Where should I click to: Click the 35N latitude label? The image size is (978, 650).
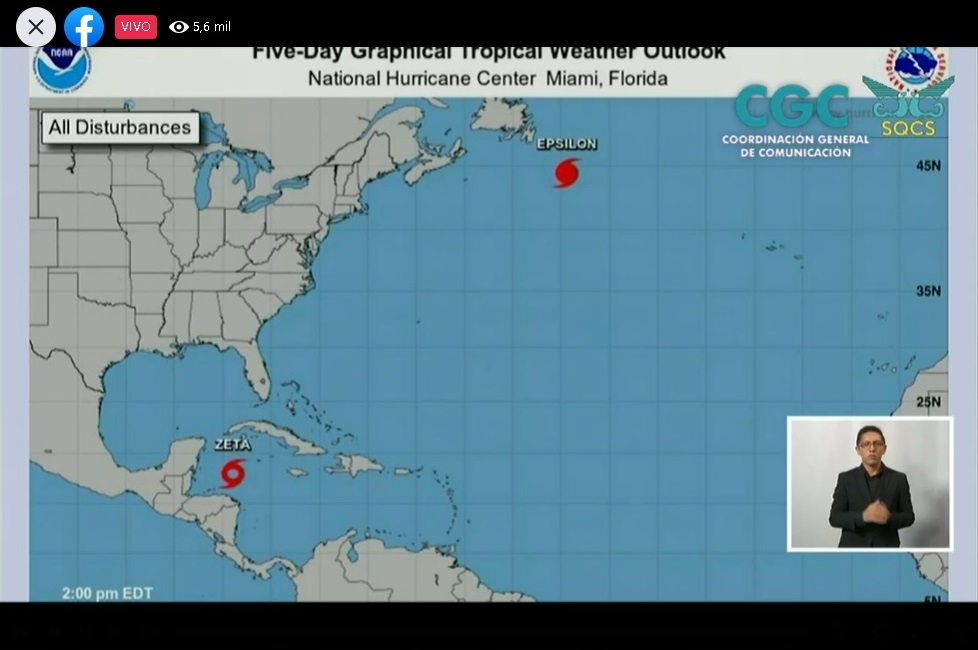click(x=928, y=291)
